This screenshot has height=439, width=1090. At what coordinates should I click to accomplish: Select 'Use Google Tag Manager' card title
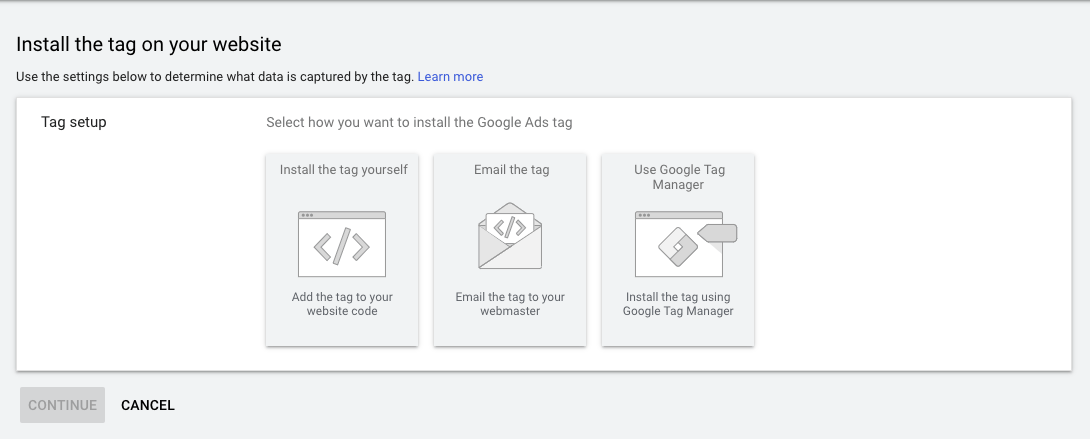pyautogui.click(x=678, y=177)
